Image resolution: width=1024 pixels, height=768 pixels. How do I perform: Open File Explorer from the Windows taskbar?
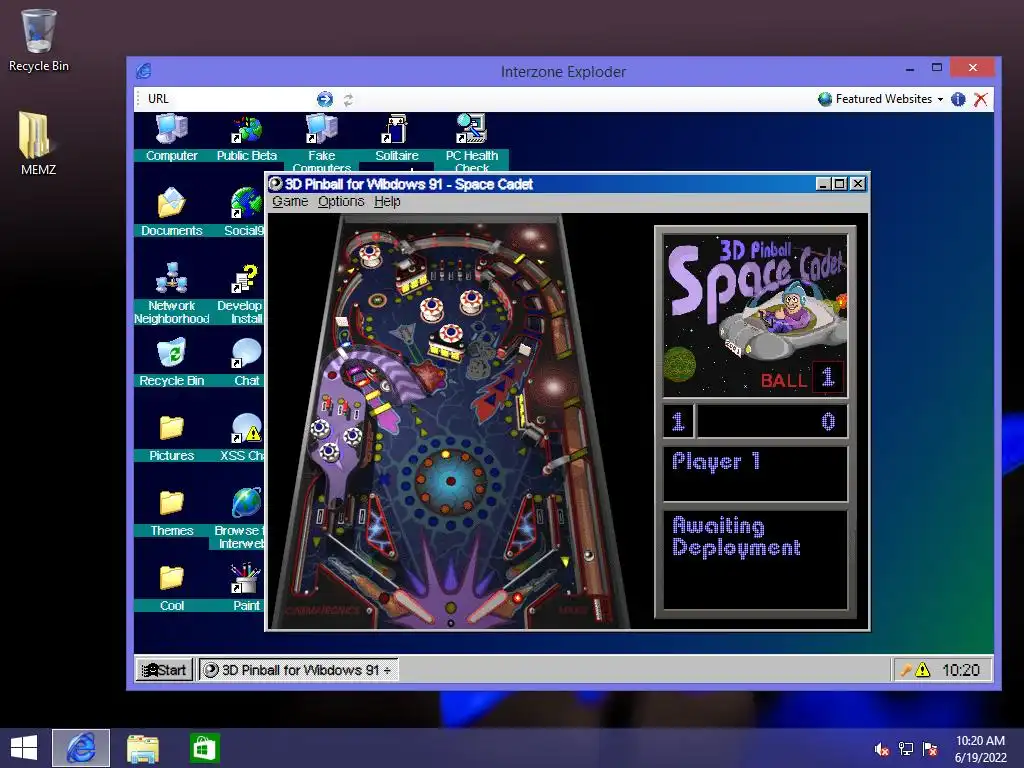coord(142,748)
